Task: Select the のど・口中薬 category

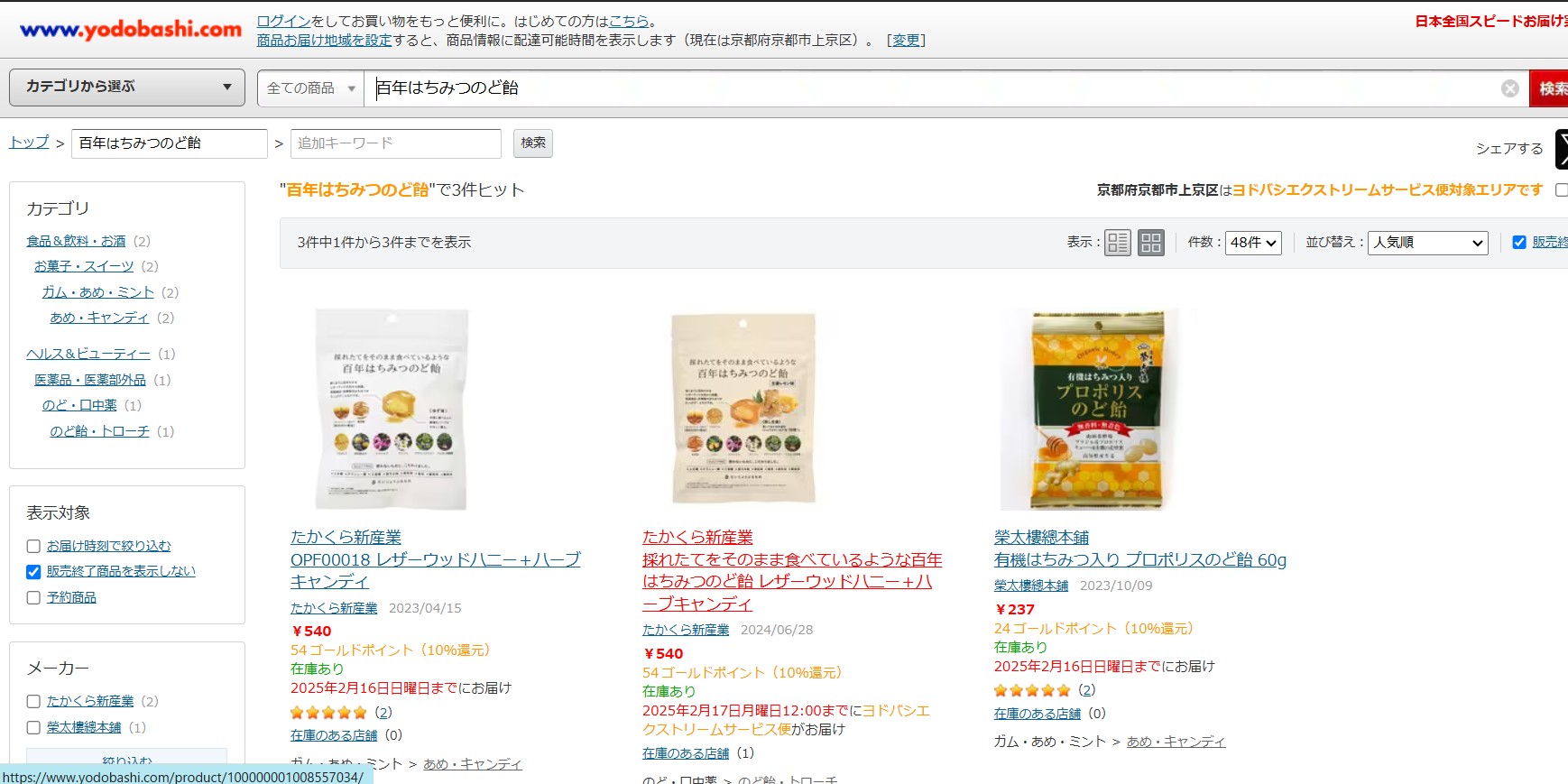Action: 79,405
